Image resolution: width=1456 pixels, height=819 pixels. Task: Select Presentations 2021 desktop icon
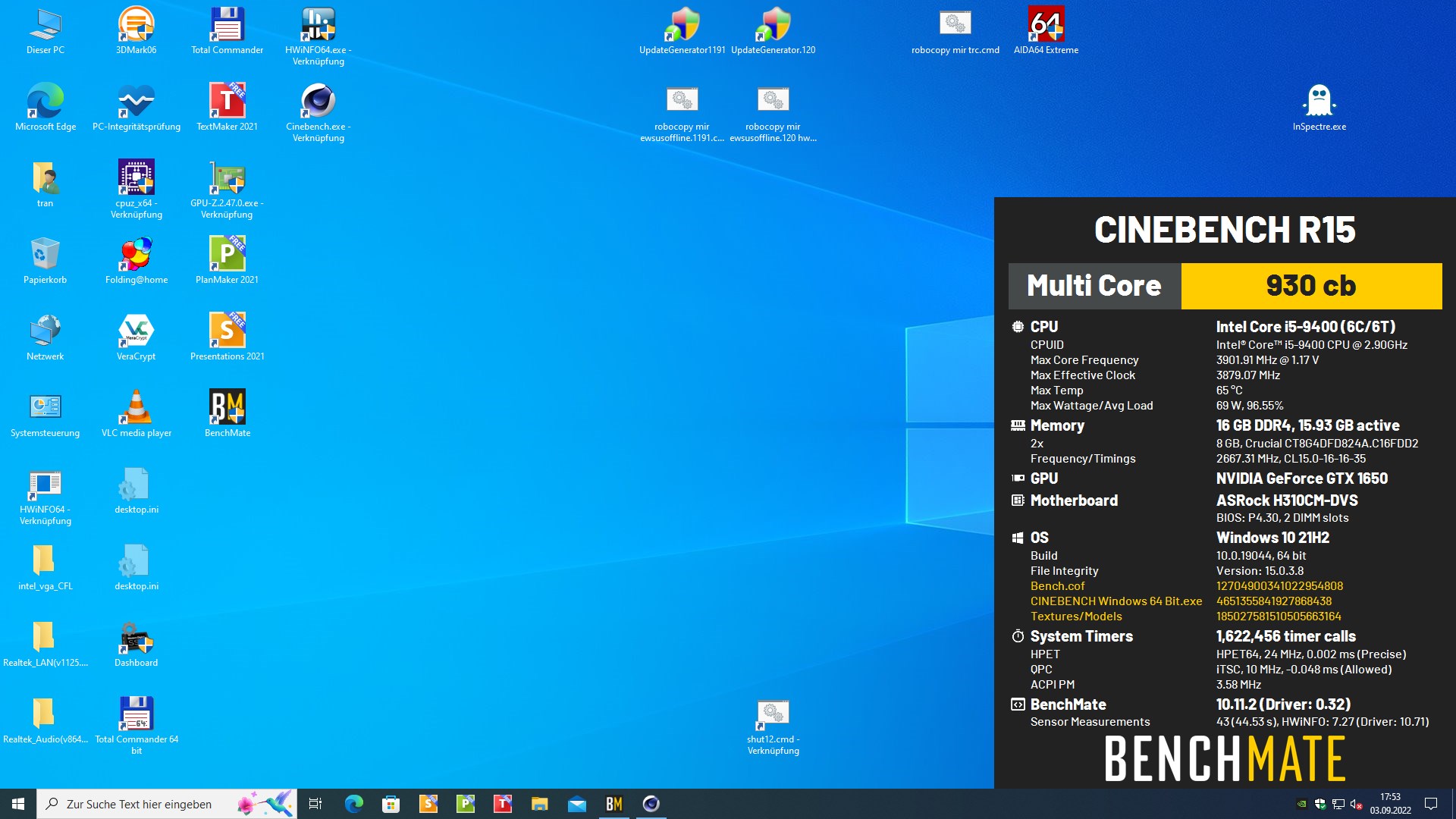[227, 337]
